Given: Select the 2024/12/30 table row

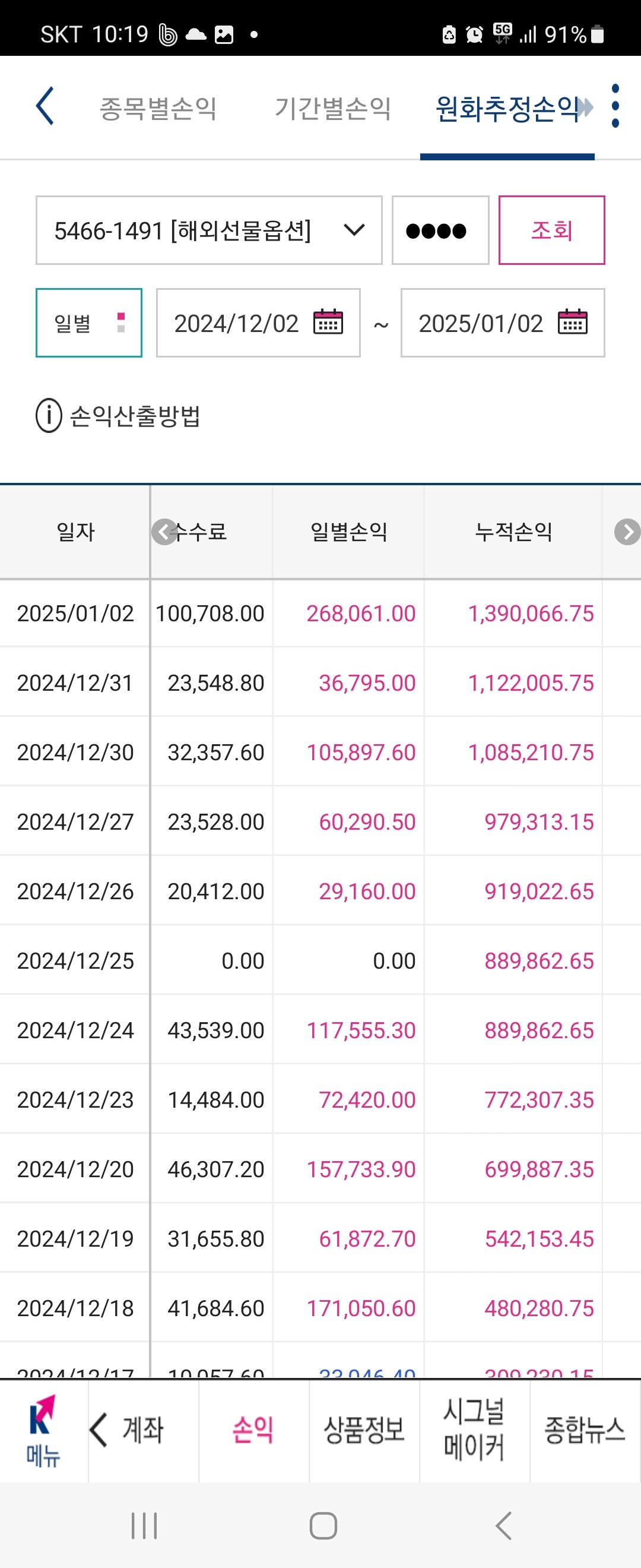Looking at the screenshot, I should 304,753.
